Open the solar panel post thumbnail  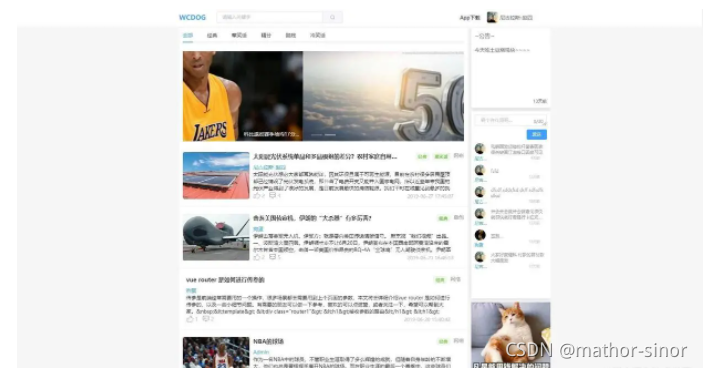coord(216,175)
